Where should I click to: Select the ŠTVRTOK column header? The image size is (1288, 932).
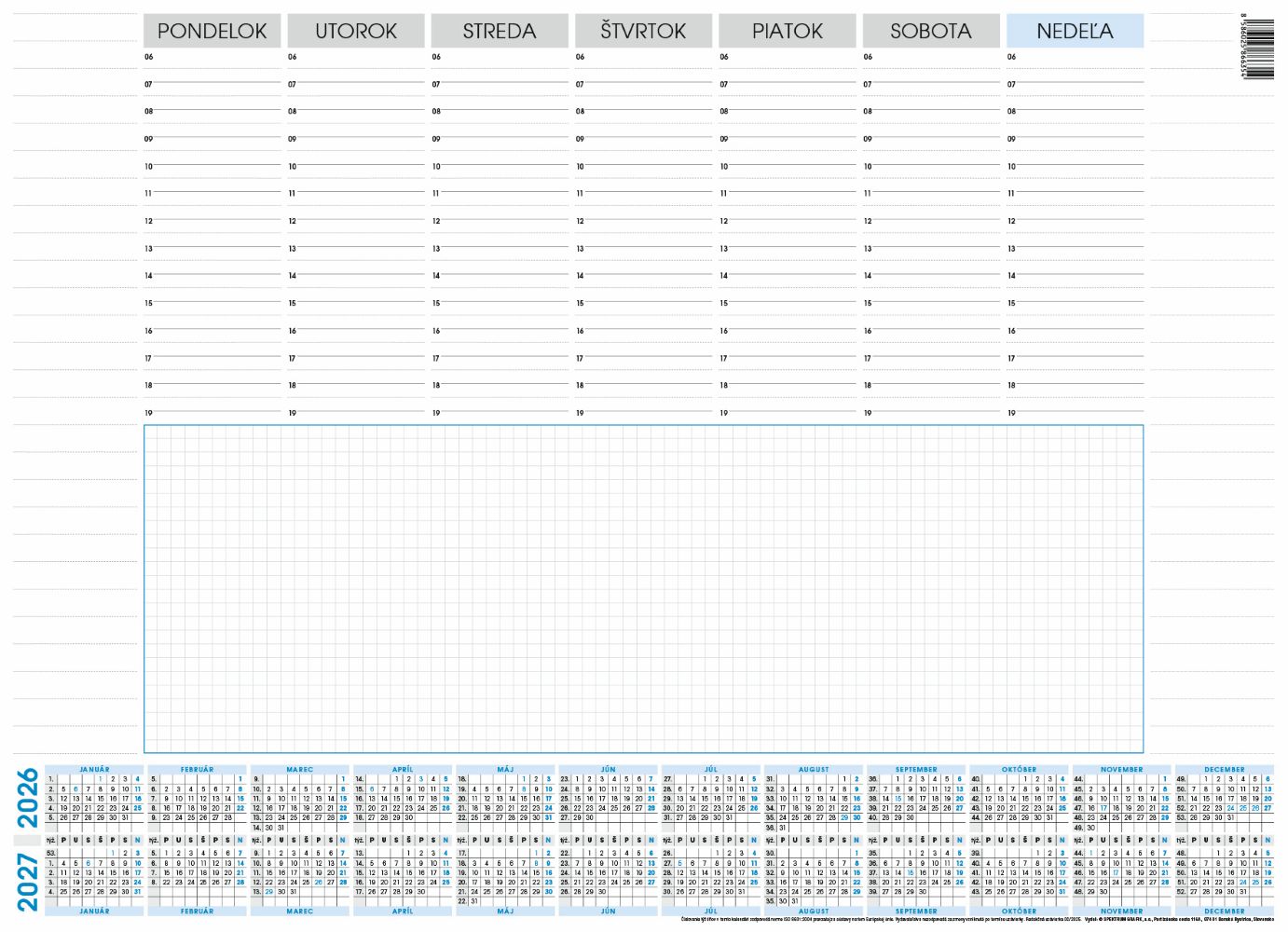643,31
